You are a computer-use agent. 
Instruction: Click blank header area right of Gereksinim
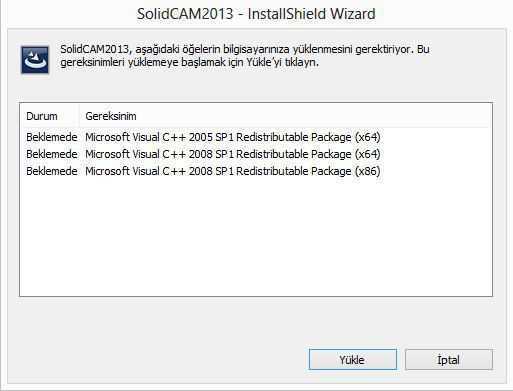(x=313, y=116)
